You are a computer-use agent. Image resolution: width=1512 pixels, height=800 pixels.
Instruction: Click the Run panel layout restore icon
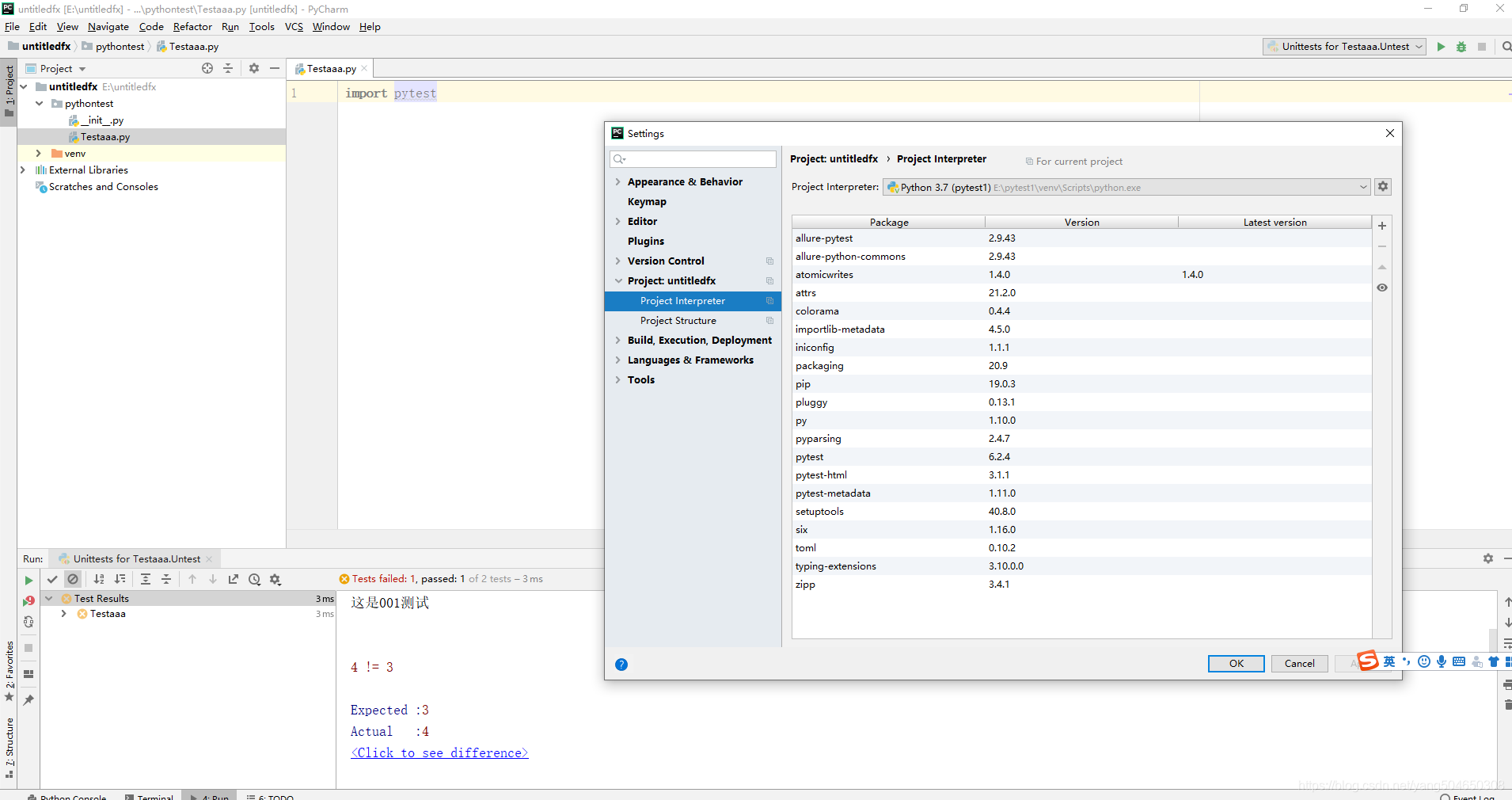[28, 674]
